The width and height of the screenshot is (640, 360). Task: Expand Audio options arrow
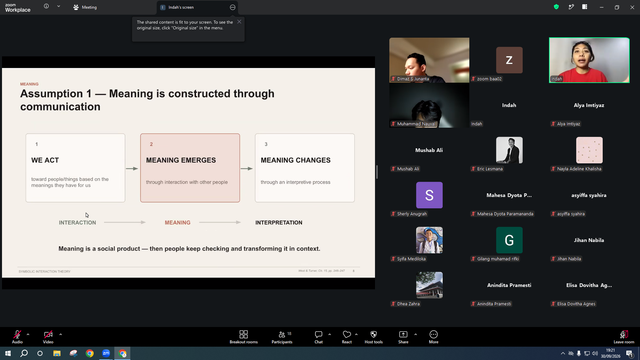(x=28, y=334)
